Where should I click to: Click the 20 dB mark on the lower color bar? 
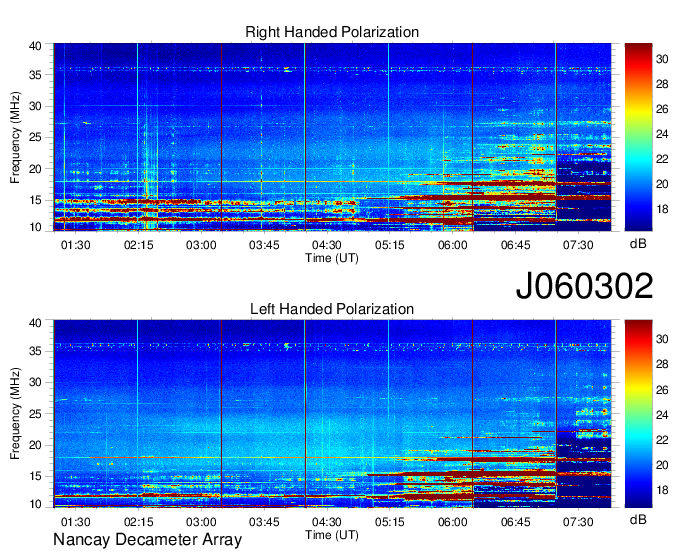point(662,465)
